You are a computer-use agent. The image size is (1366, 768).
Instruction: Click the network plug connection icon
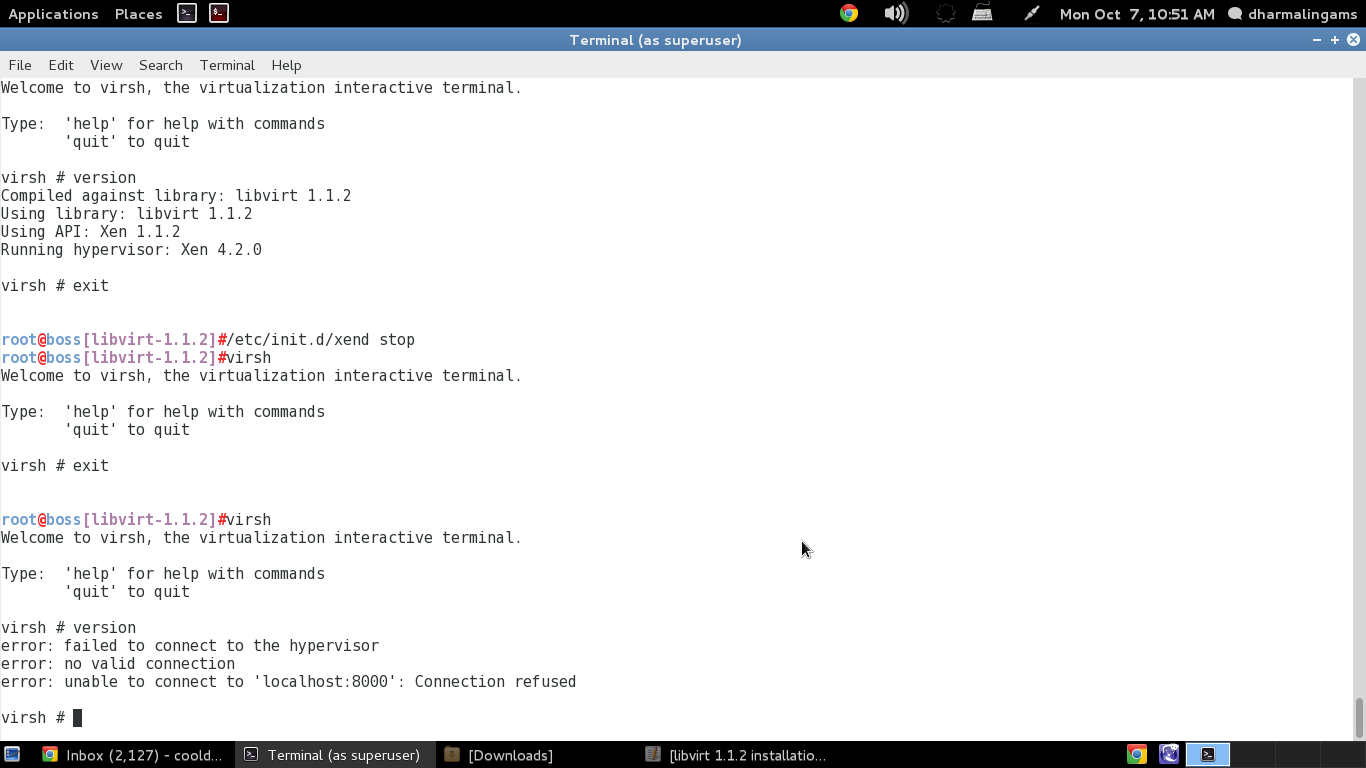(1031, 13)
